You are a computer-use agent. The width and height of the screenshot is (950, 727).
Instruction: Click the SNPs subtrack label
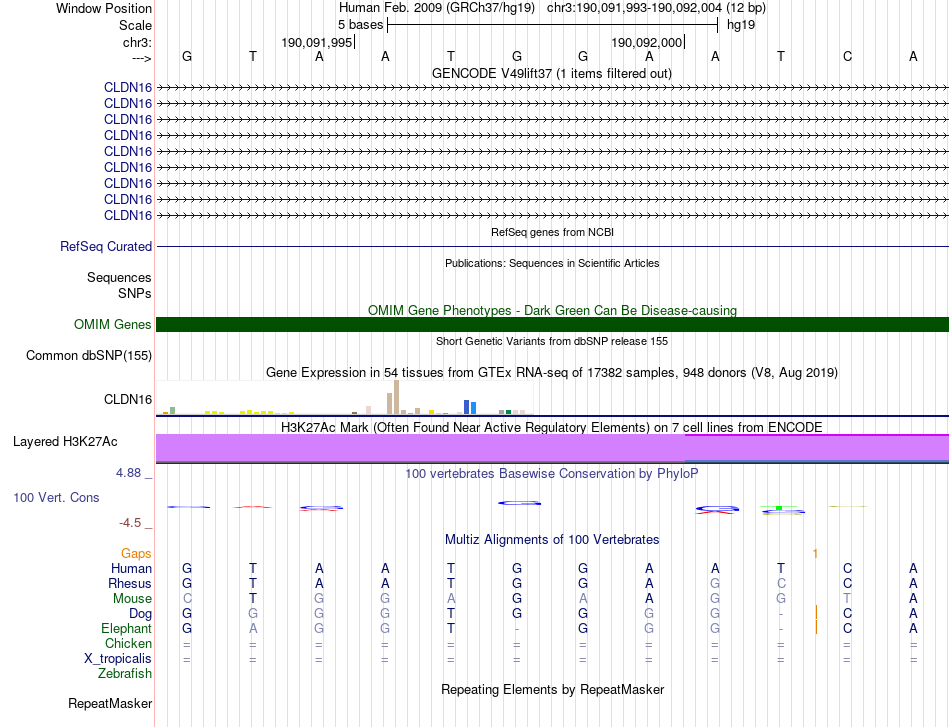135,293
